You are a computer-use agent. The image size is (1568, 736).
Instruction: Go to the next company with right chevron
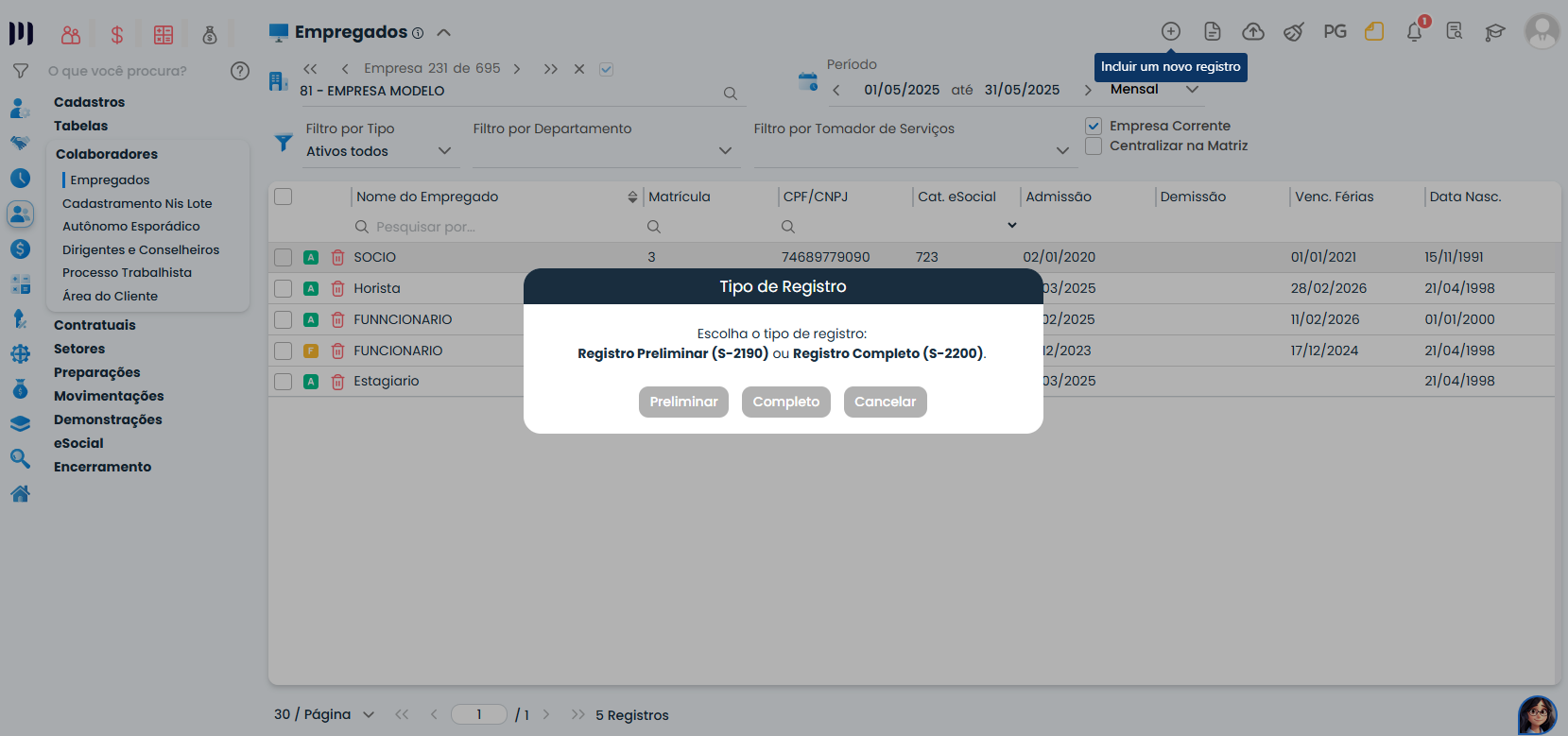(517, 69)
